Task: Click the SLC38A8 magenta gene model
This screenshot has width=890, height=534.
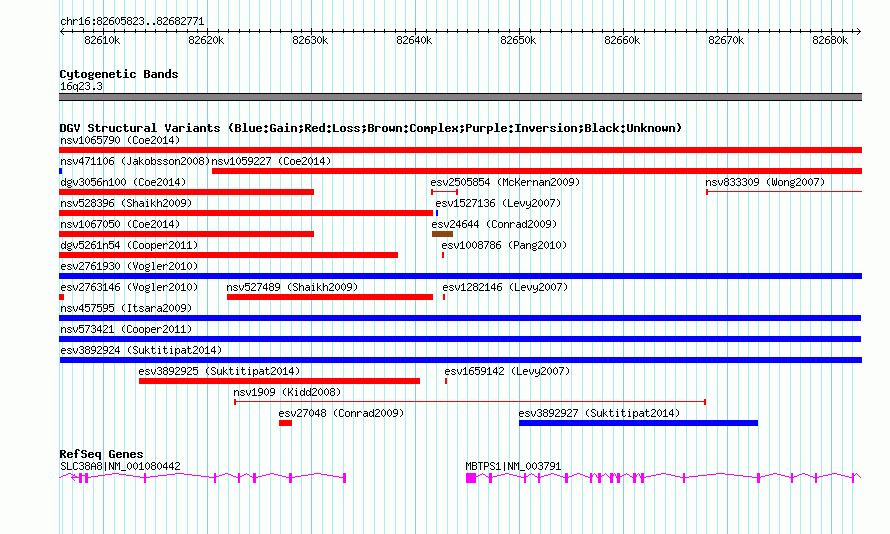Action: [203, 478]
